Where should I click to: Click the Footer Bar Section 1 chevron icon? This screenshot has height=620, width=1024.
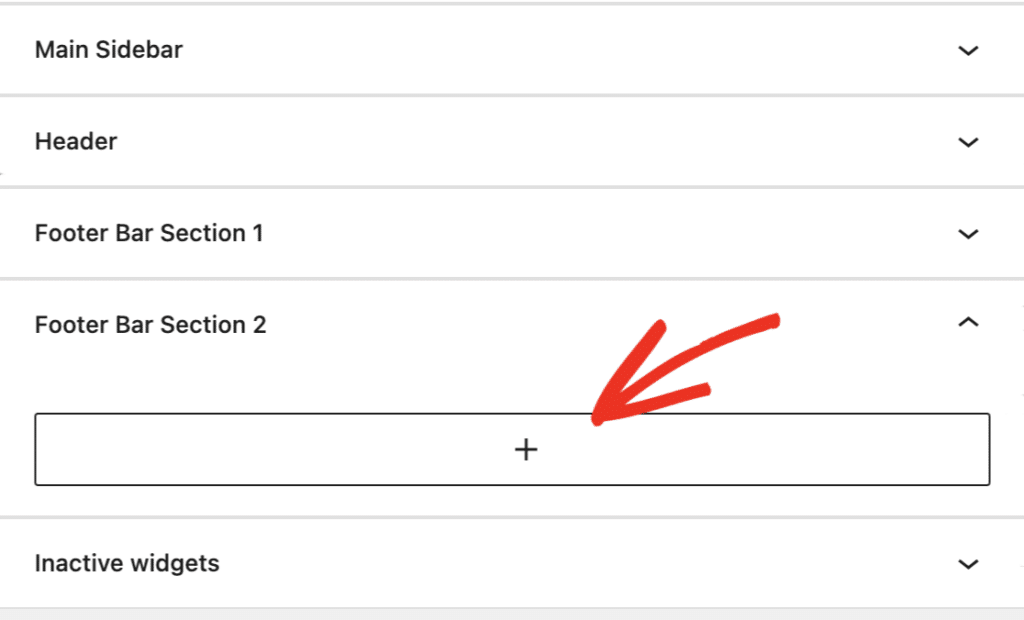point(968,233)
